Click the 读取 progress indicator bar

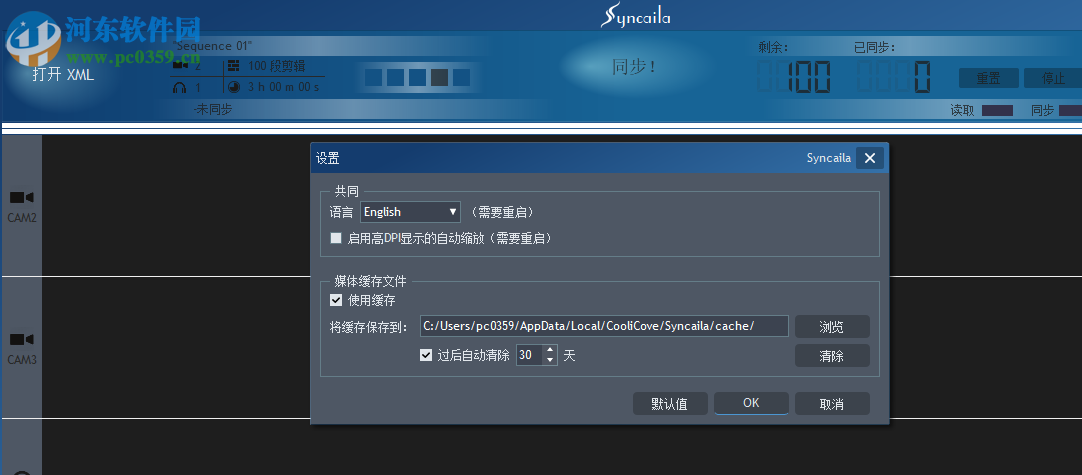997,110
